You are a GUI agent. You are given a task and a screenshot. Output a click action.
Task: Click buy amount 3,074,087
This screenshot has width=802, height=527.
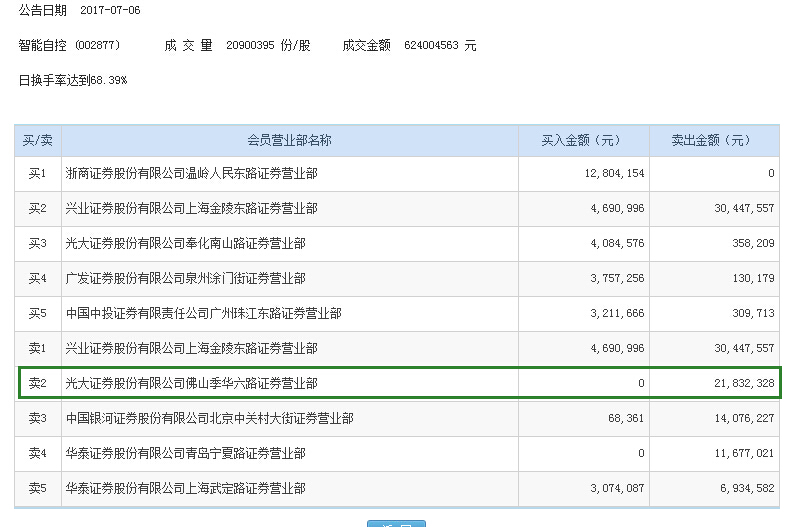[x=617, y=488]
